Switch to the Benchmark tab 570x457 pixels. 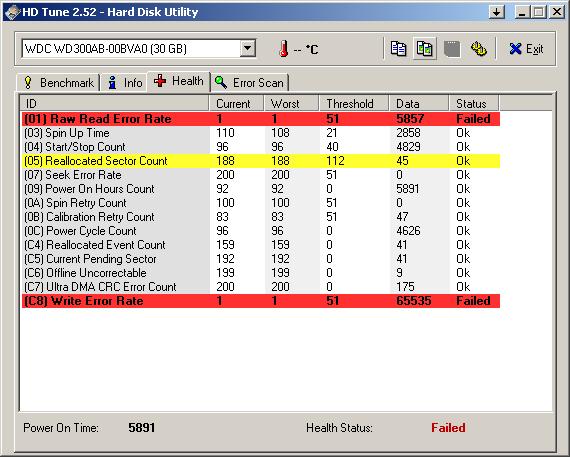pyautogui.click(x=59, y=83)
